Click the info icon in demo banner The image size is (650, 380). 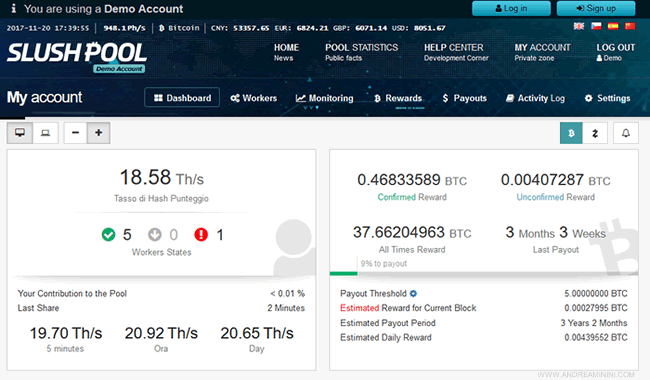14,8
